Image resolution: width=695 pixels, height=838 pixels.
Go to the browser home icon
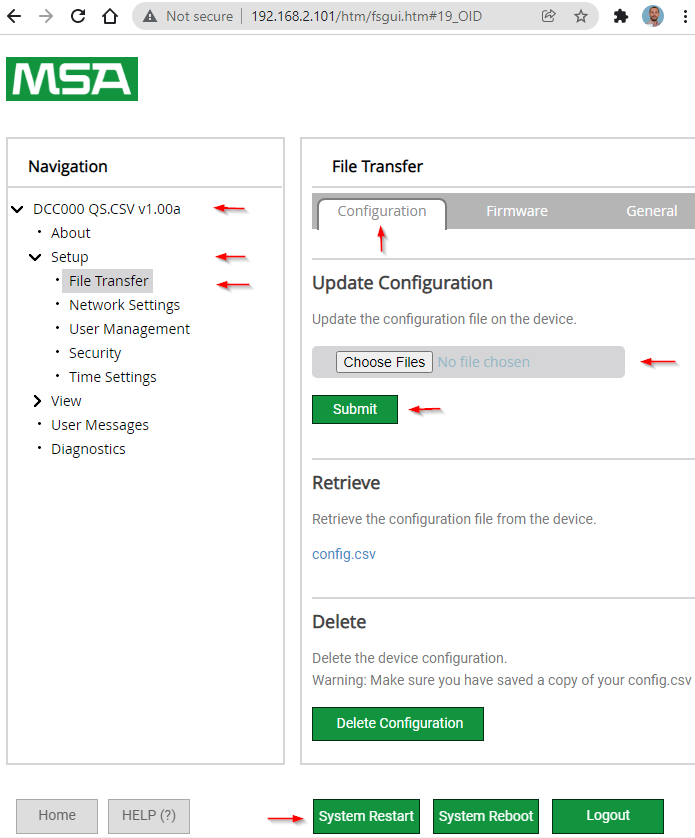pos(110,17)
